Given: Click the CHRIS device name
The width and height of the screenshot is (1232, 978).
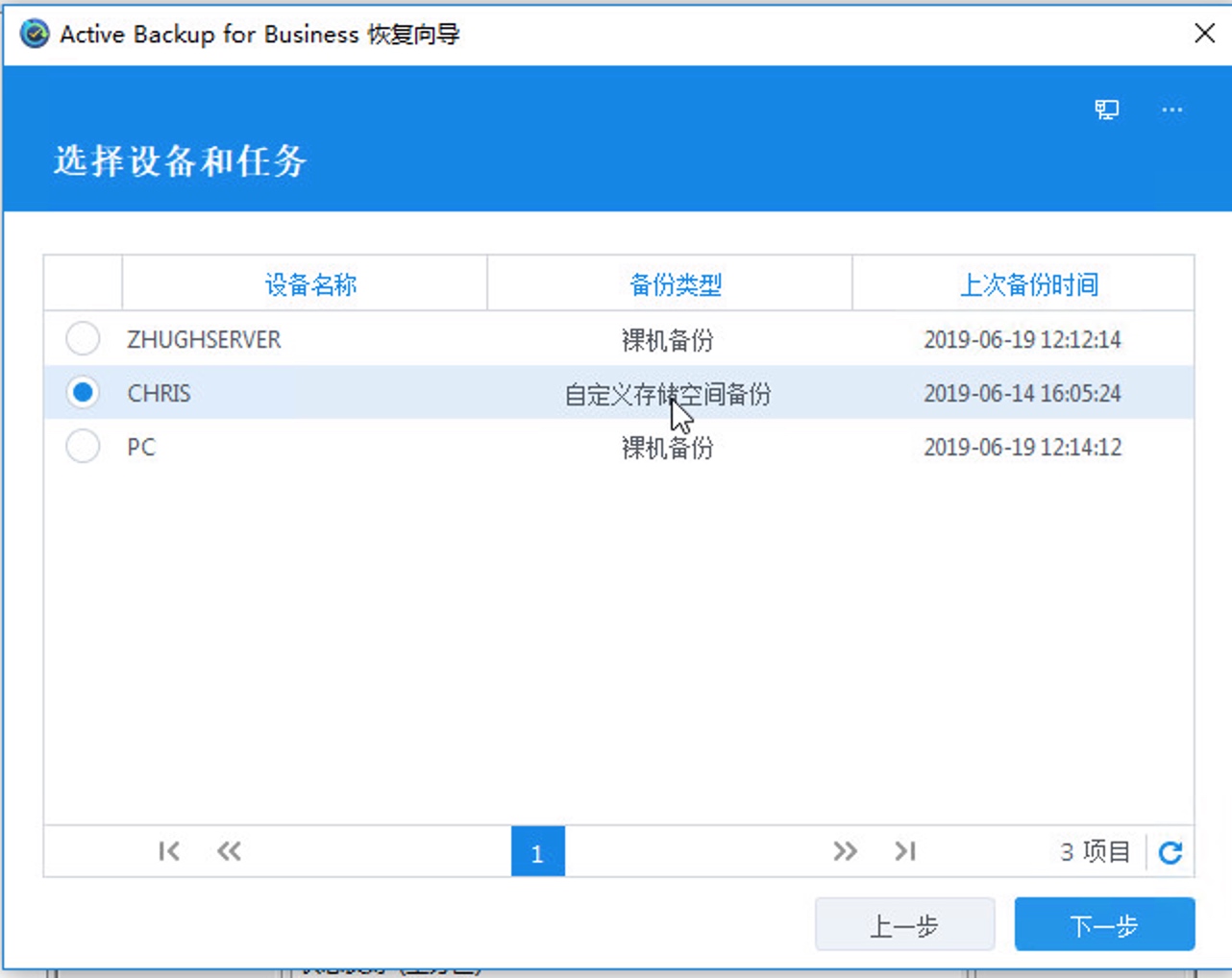Looking at the screenshot, I should (159, 393).
